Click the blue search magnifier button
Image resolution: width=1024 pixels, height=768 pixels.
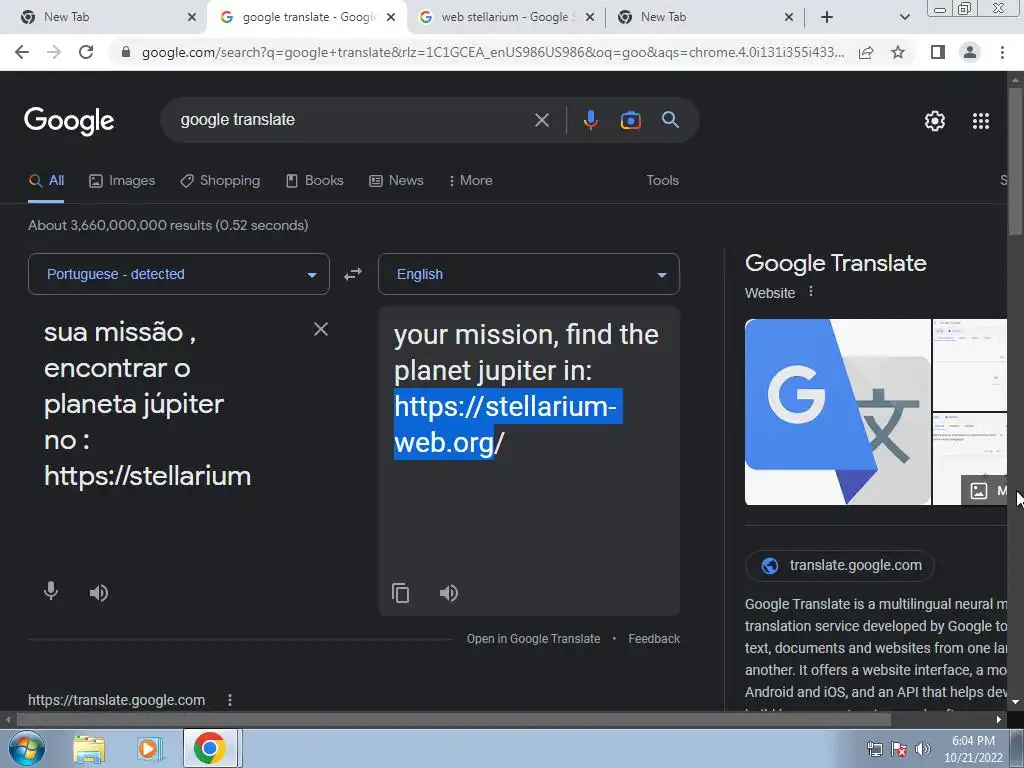point(670,120)
